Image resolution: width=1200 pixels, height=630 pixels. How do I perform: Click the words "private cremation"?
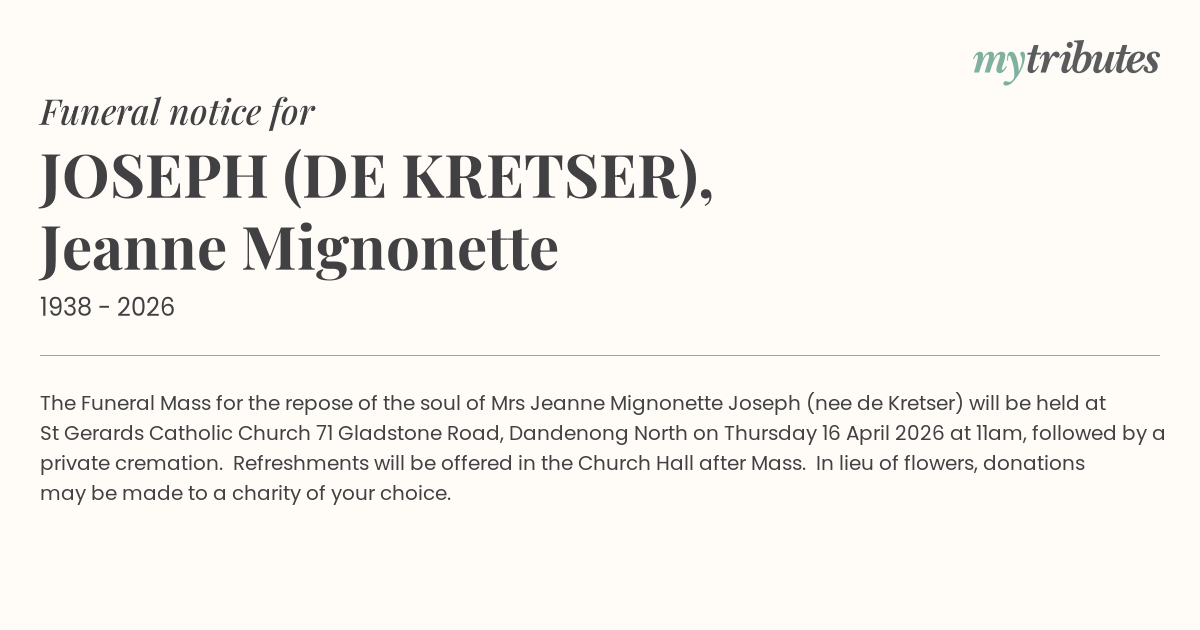(130, 463)
